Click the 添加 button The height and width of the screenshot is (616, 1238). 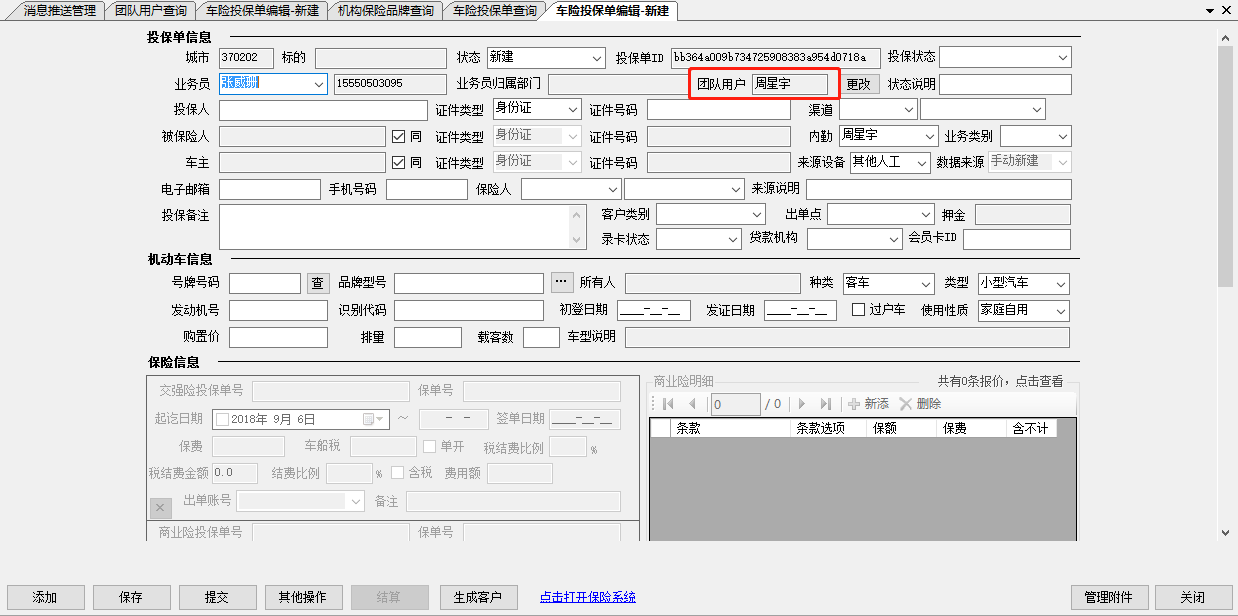click(x=45, y=597)
